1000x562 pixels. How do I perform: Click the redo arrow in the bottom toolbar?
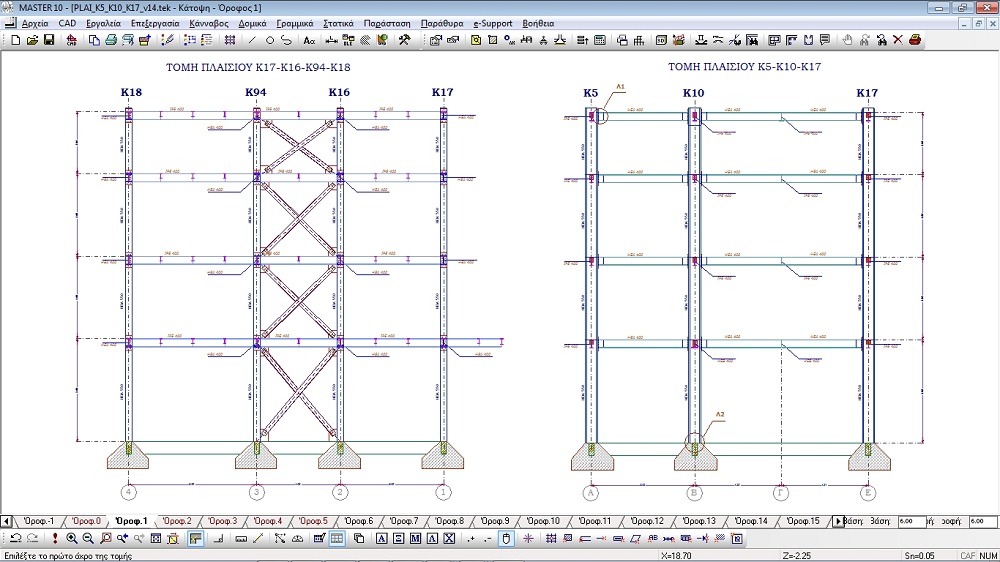[32, 538]
